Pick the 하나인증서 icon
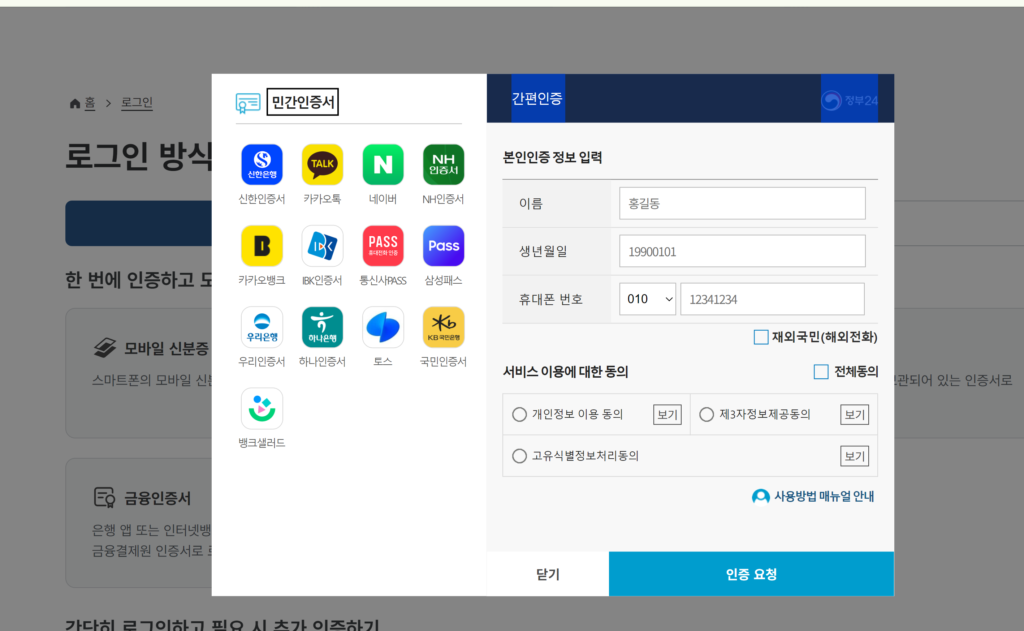The height and width of the screenshot is (631, 1024). pos(322,327)
